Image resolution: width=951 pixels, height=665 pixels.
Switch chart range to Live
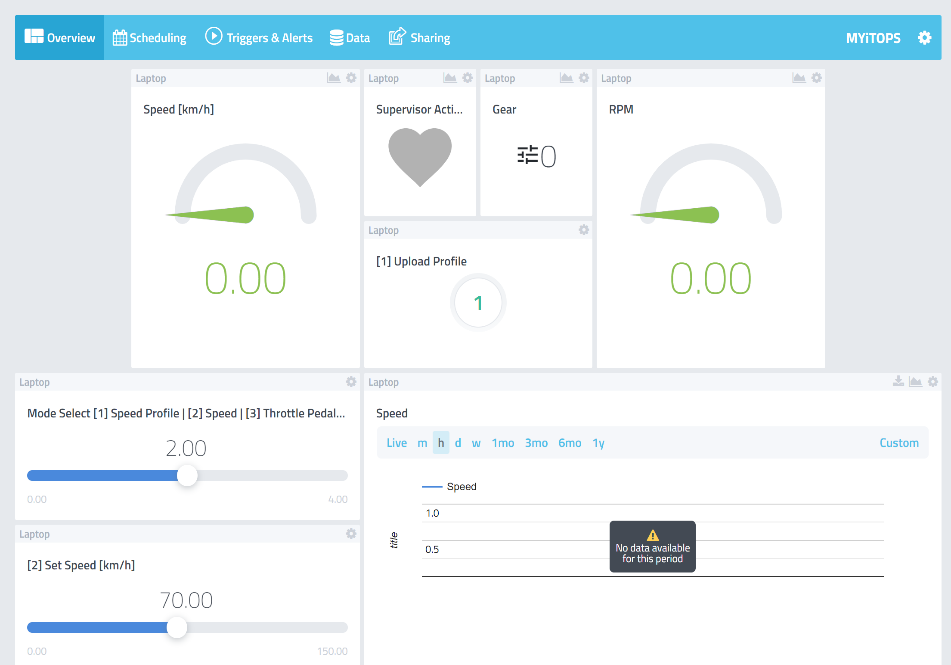tap(397, 443)
